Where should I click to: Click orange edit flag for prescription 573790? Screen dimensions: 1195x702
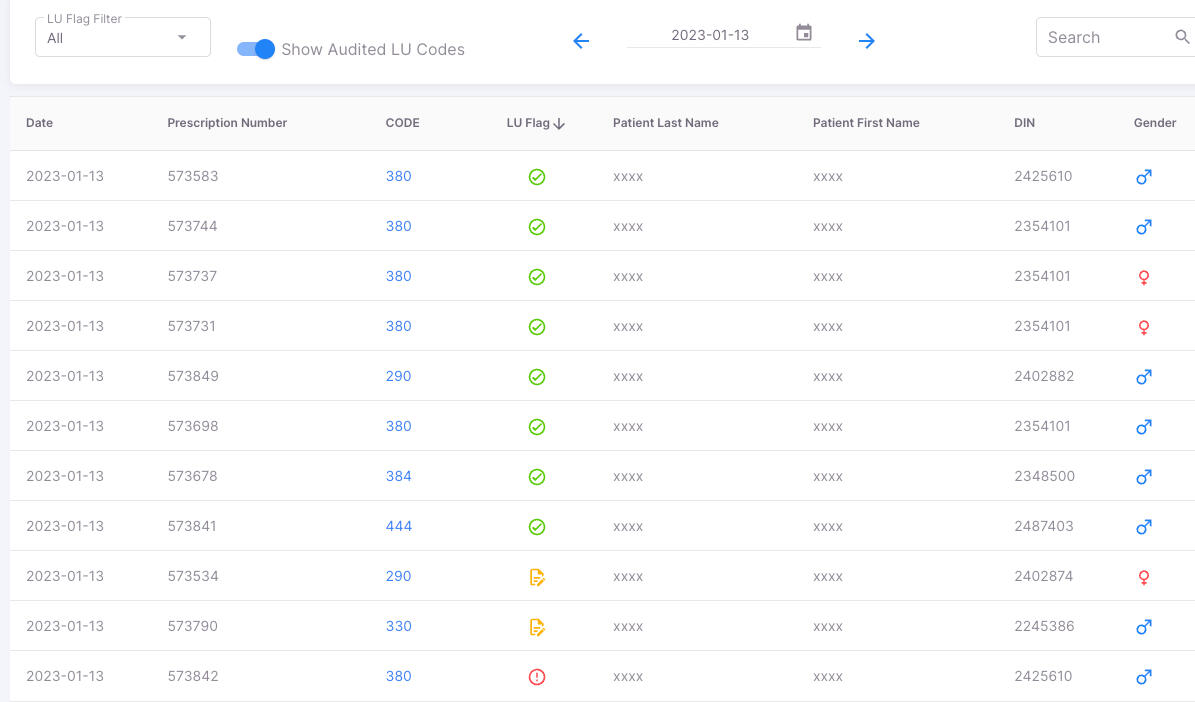(537, 627)
